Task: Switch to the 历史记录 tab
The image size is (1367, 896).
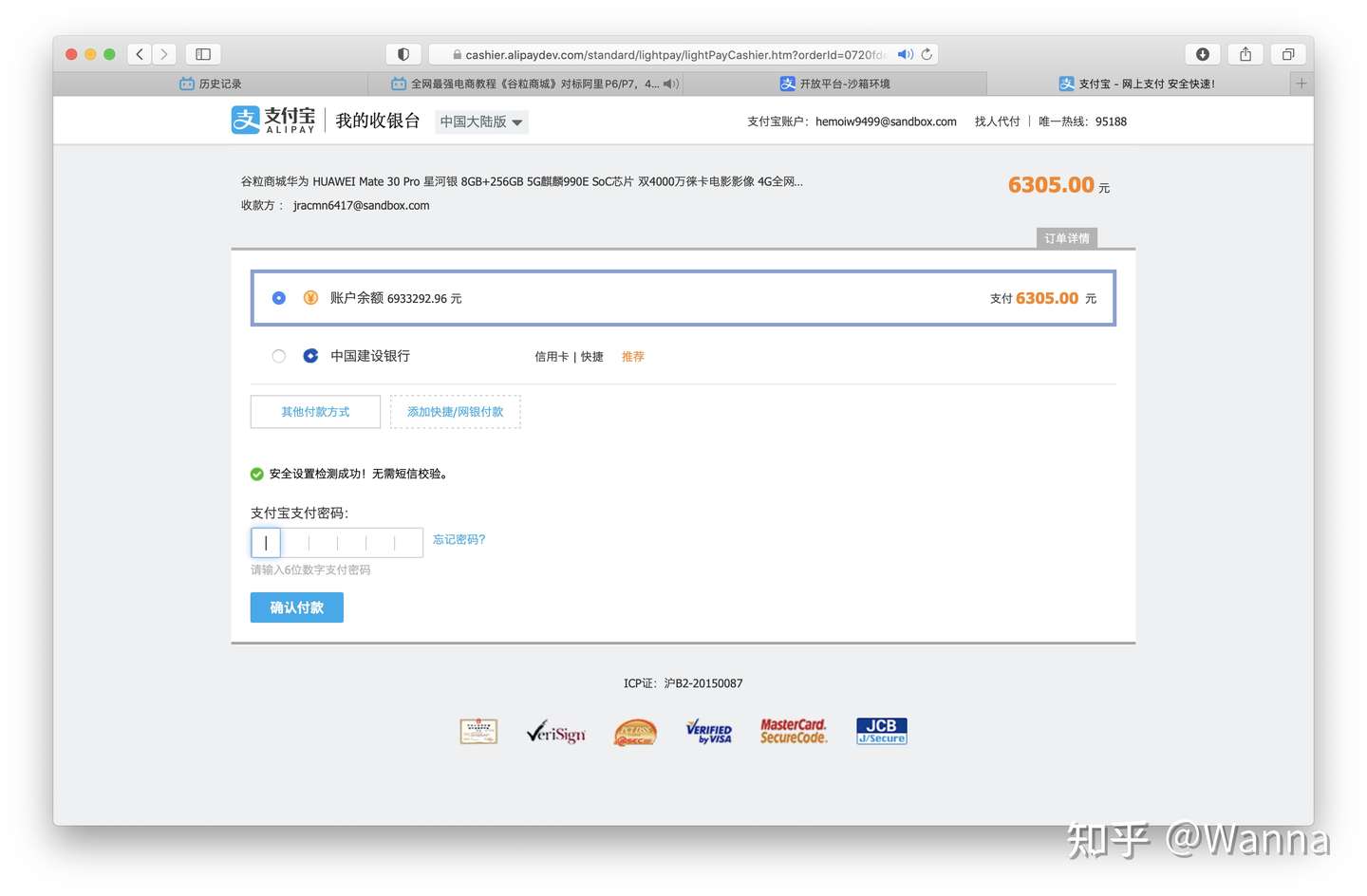Action: point(211,84)
